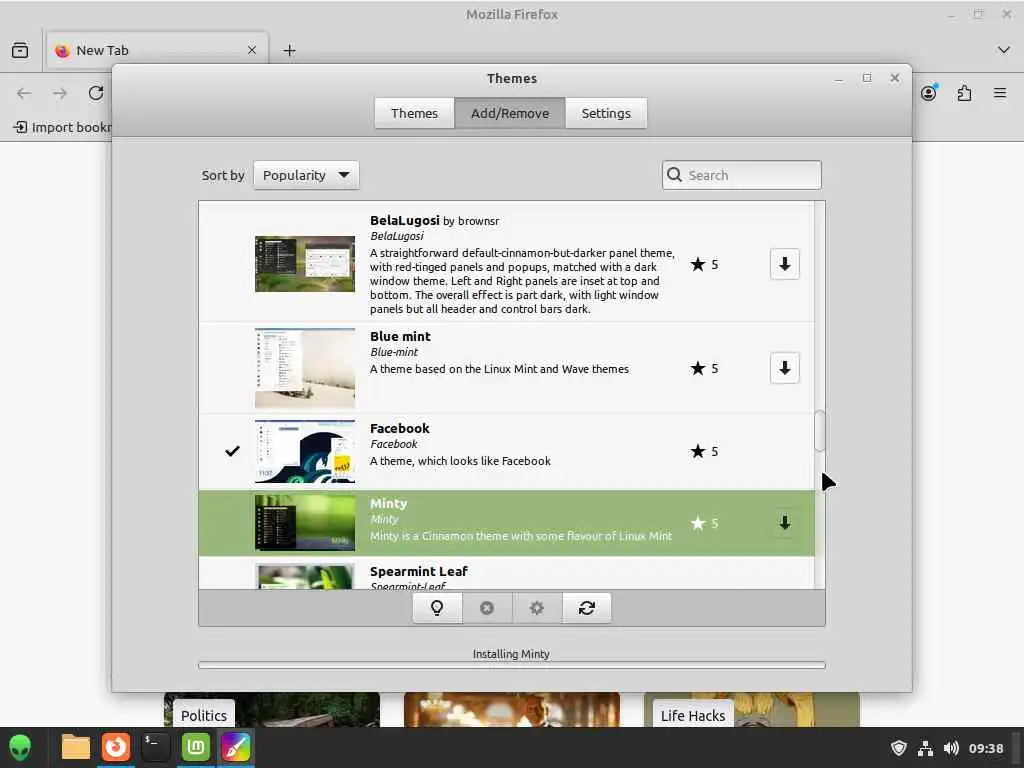
Task: Click the Installing Minty status text
Action: pyautogui.click(x=511, y=654)
